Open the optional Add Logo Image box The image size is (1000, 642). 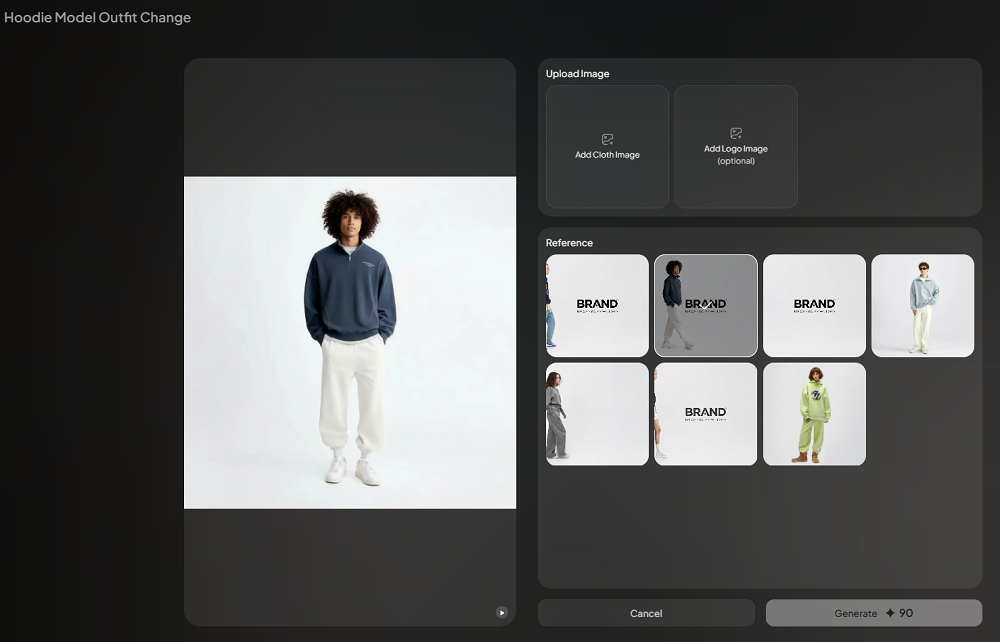[x=736, y=147]
